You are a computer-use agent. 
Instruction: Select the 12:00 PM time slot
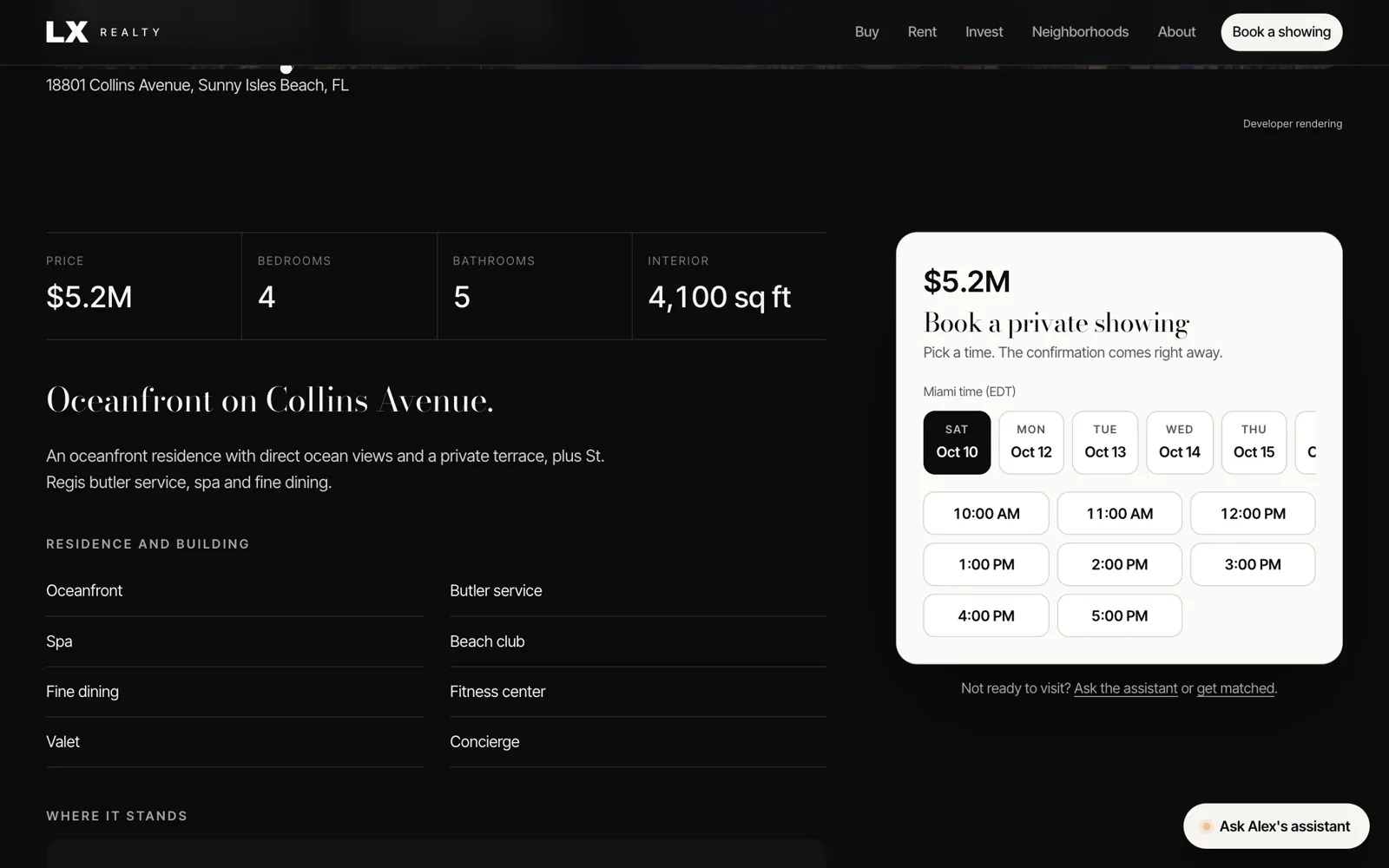pyautogui.click(x=1253, y=513)
